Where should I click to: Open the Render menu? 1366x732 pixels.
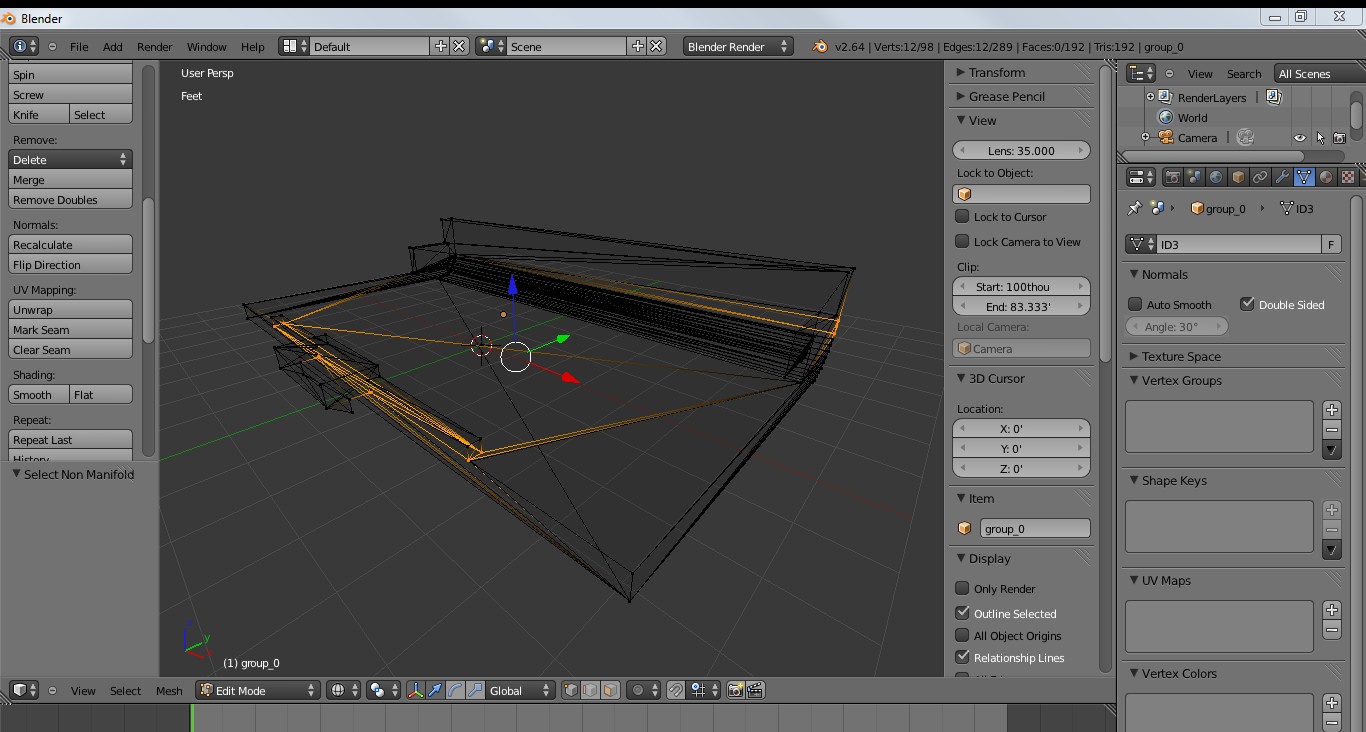click(x=155, y=47)
